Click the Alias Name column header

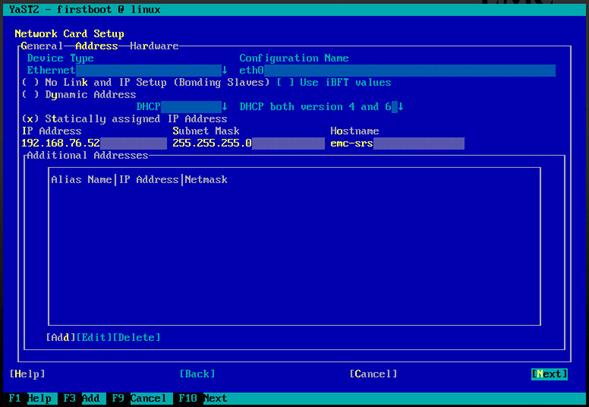coord(82,180)
